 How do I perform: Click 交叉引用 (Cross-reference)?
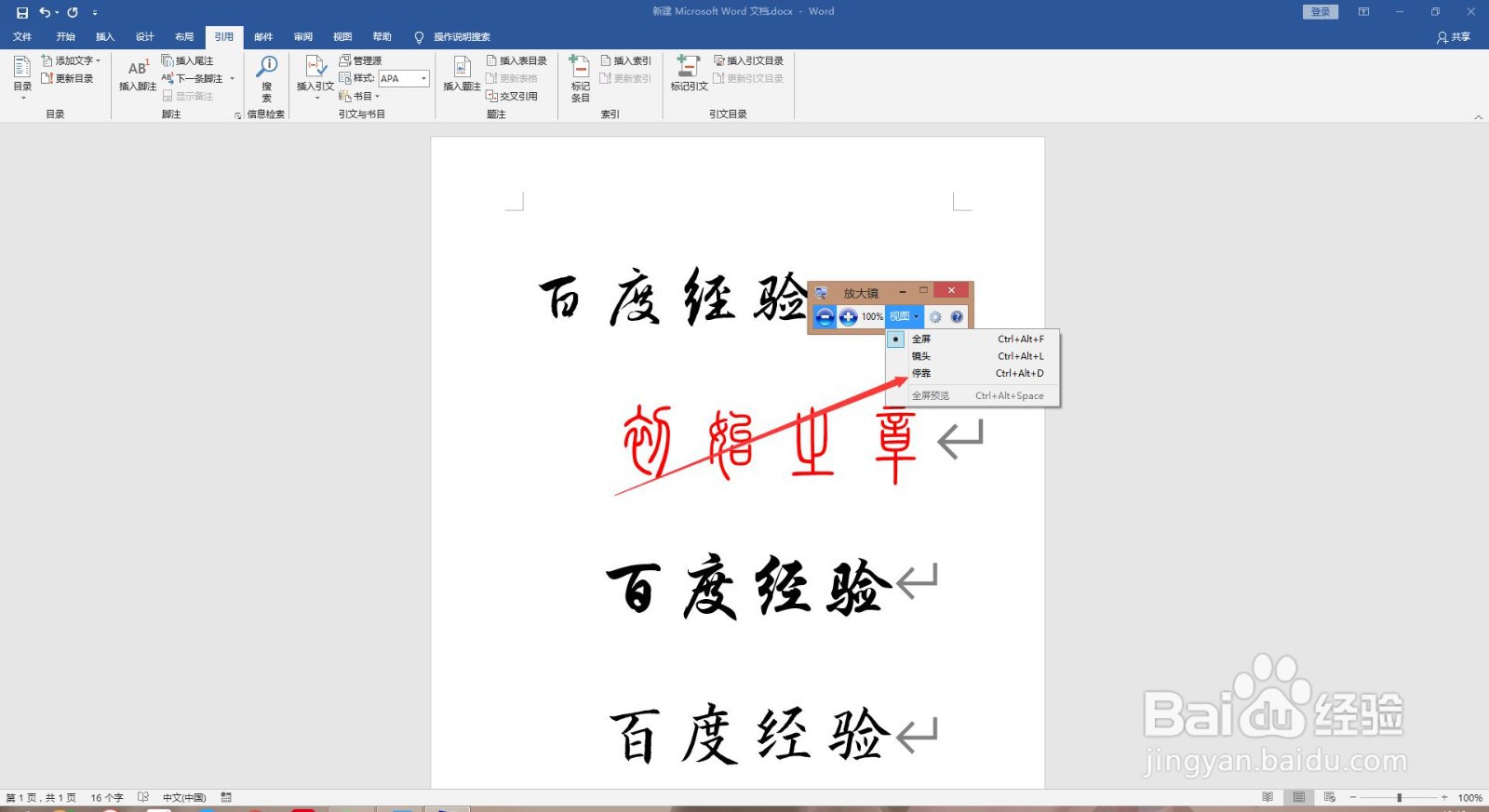pyautogui.click(x=512, y=96)
